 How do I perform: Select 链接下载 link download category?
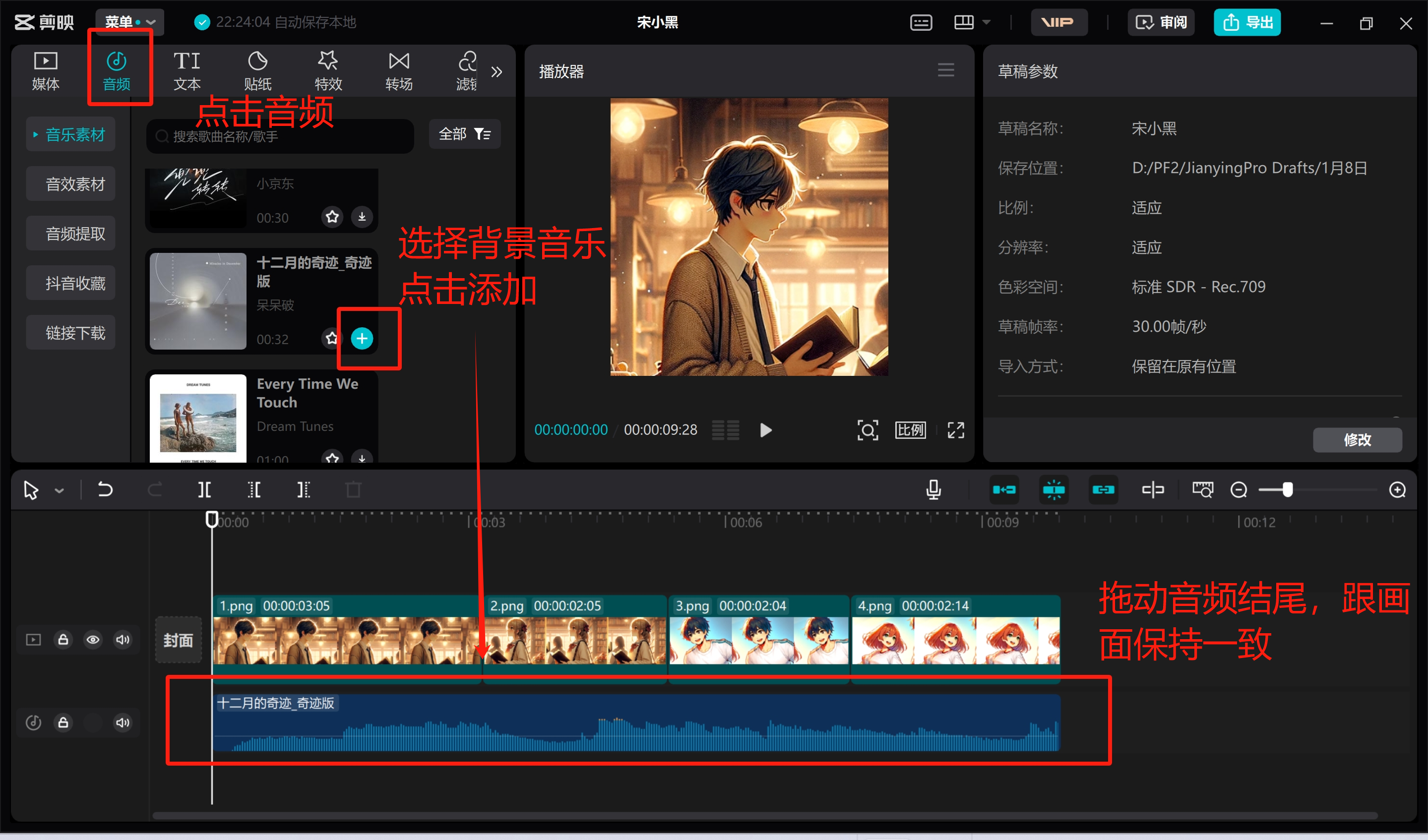(70, 333)
